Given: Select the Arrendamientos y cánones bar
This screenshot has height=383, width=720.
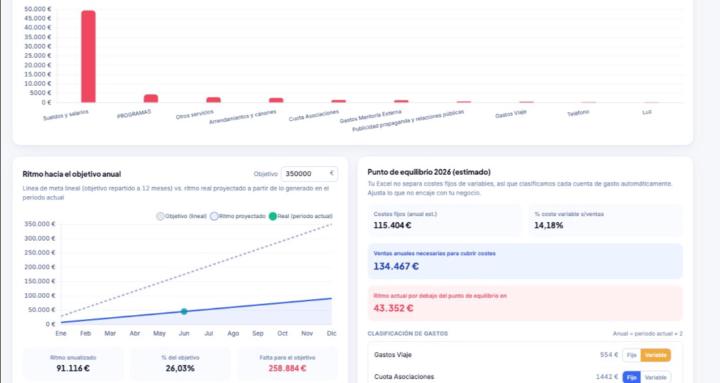Looking at the screenshot, I should click(276, 100).
